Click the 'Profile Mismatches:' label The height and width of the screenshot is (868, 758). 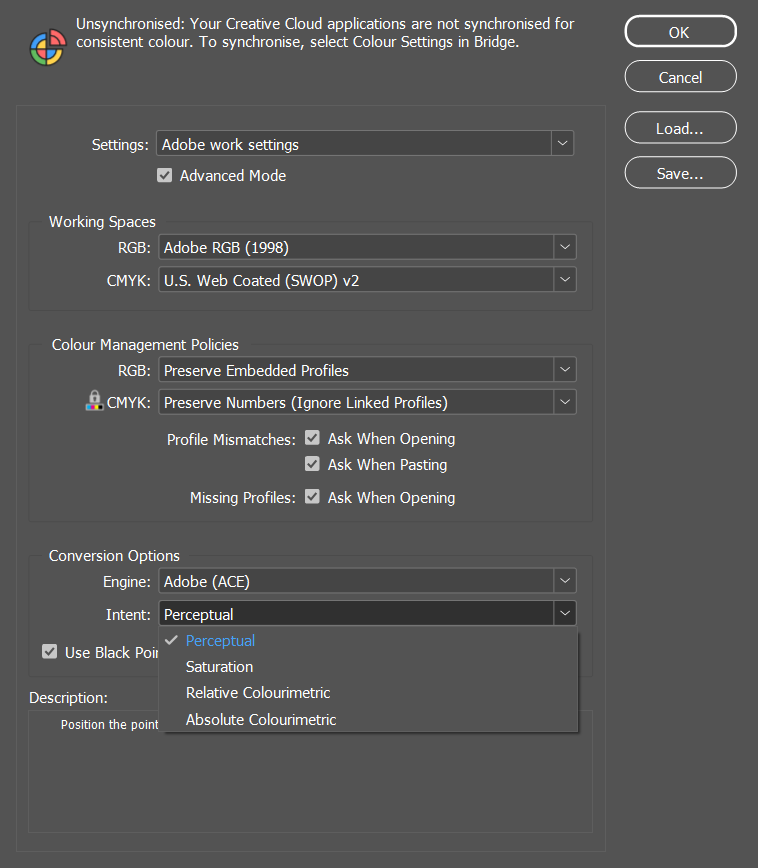pos(231,440)
